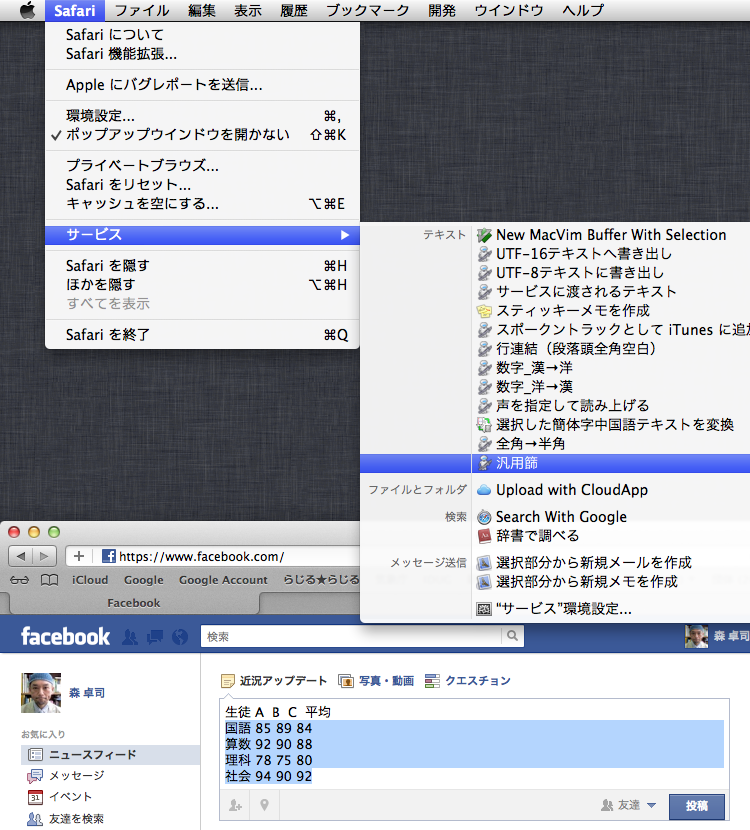Choose プライベートブラウズ... menu item
Screen dimensions: 750x830
click(x=202, y=166)
